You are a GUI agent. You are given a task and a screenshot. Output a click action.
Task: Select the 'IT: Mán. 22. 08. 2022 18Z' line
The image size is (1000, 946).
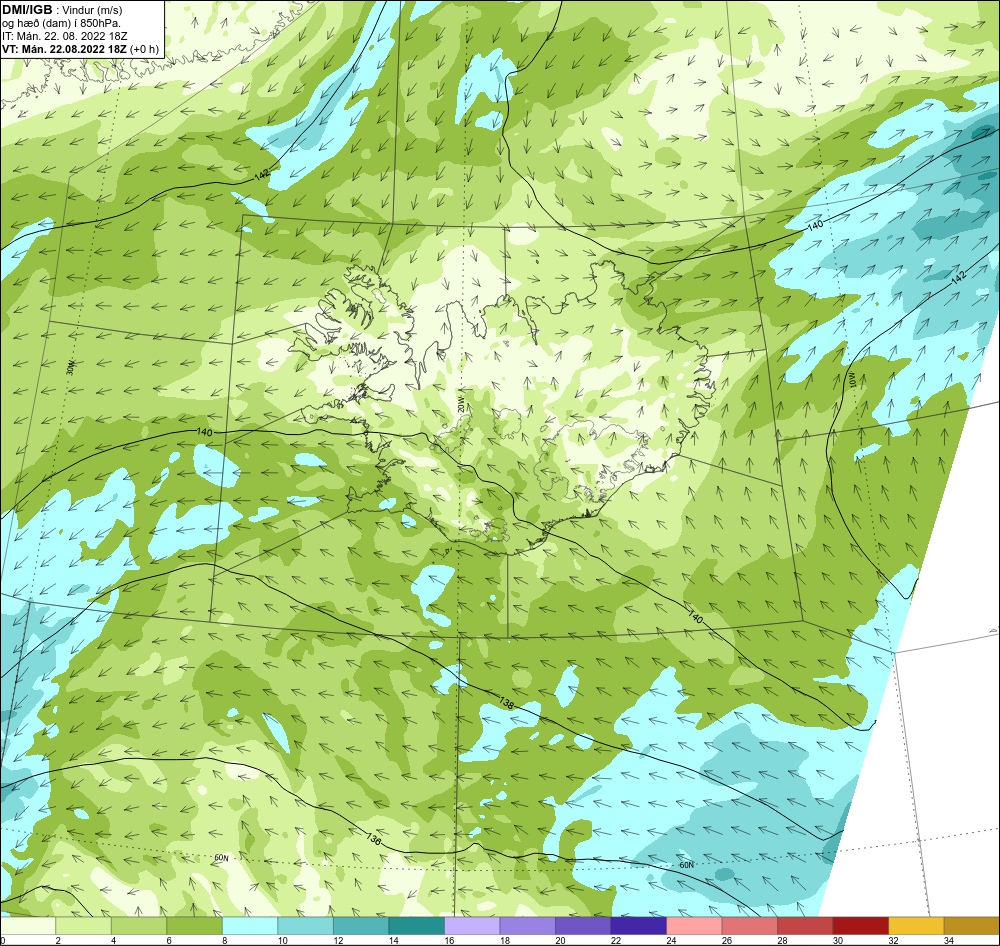click(64, 36)
